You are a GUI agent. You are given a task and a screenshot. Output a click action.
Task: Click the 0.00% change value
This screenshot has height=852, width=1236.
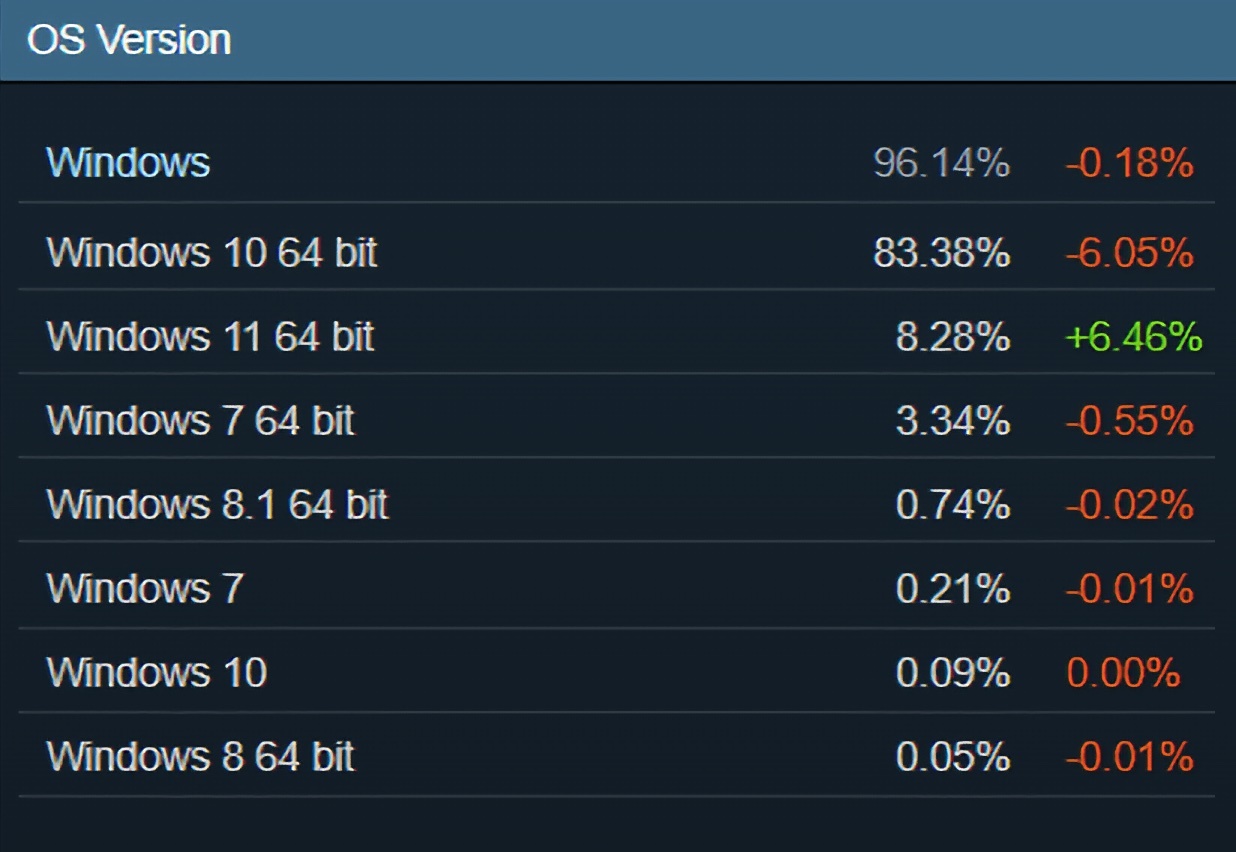[x=1123, y=673]
